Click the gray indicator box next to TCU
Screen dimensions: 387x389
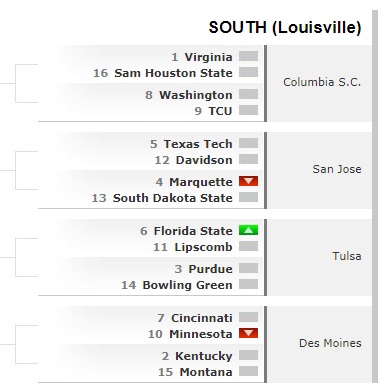pos(248,110)
